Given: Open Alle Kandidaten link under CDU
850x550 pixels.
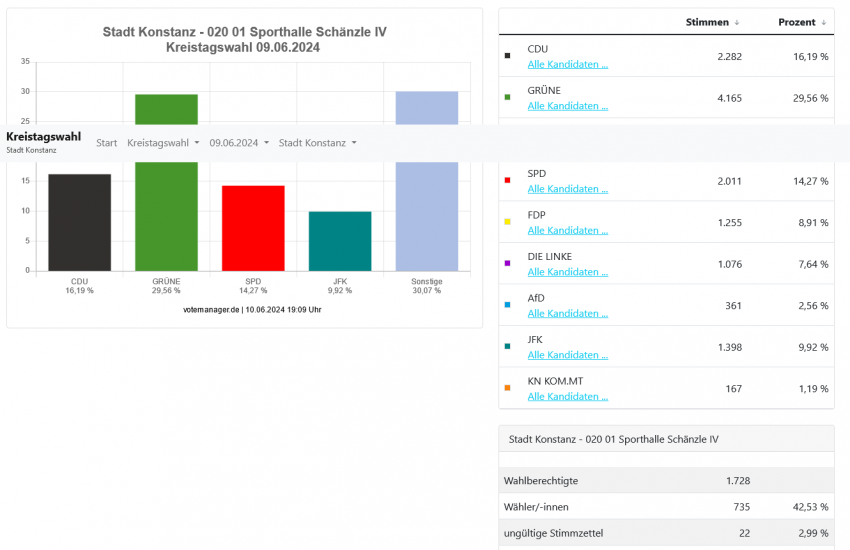Looking at the screenshot, I should pos(567,64).
